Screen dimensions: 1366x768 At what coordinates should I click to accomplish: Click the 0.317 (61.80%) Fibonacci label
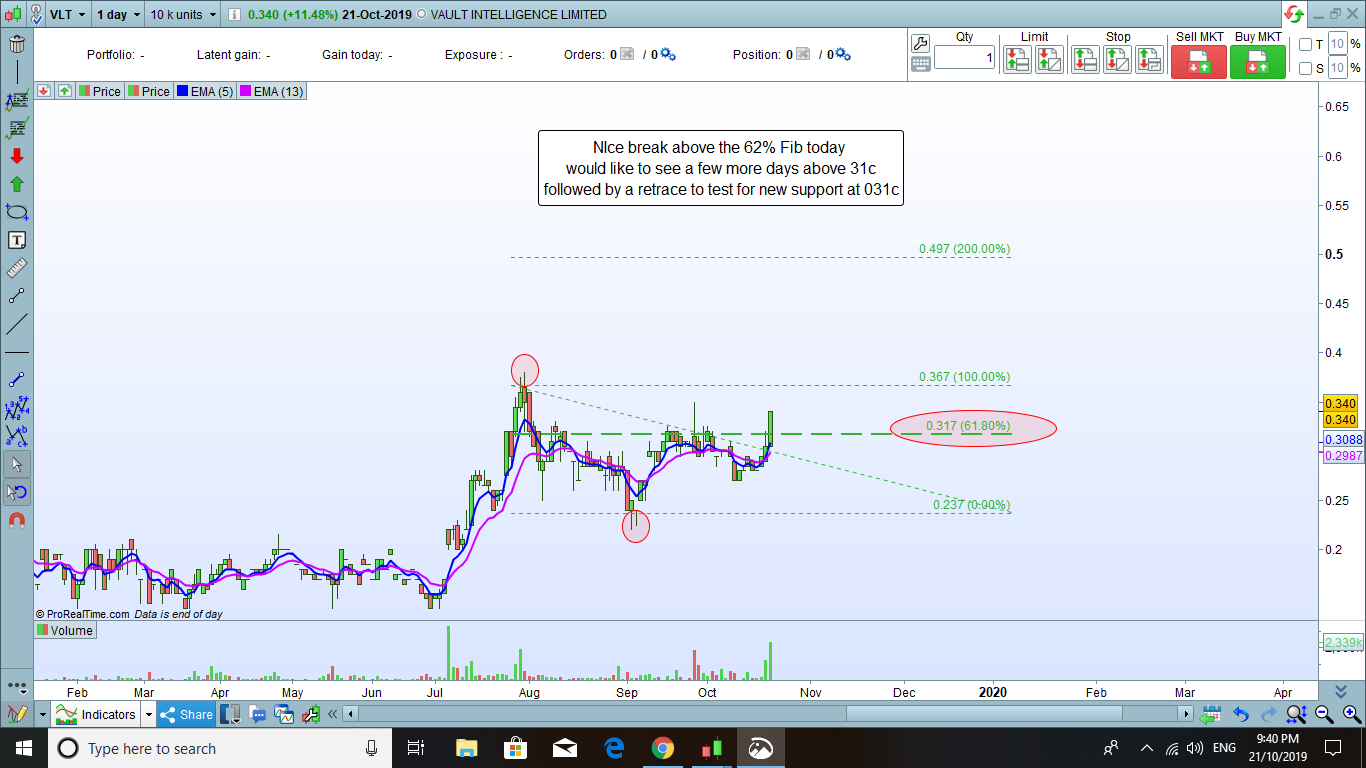point(968,426)
